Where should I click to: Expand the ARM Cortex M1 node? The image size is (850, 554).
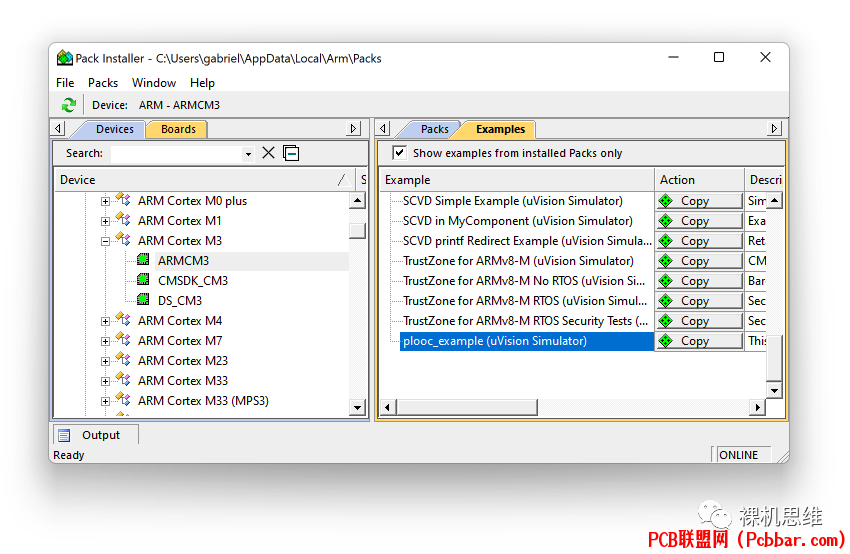[106, 222]
